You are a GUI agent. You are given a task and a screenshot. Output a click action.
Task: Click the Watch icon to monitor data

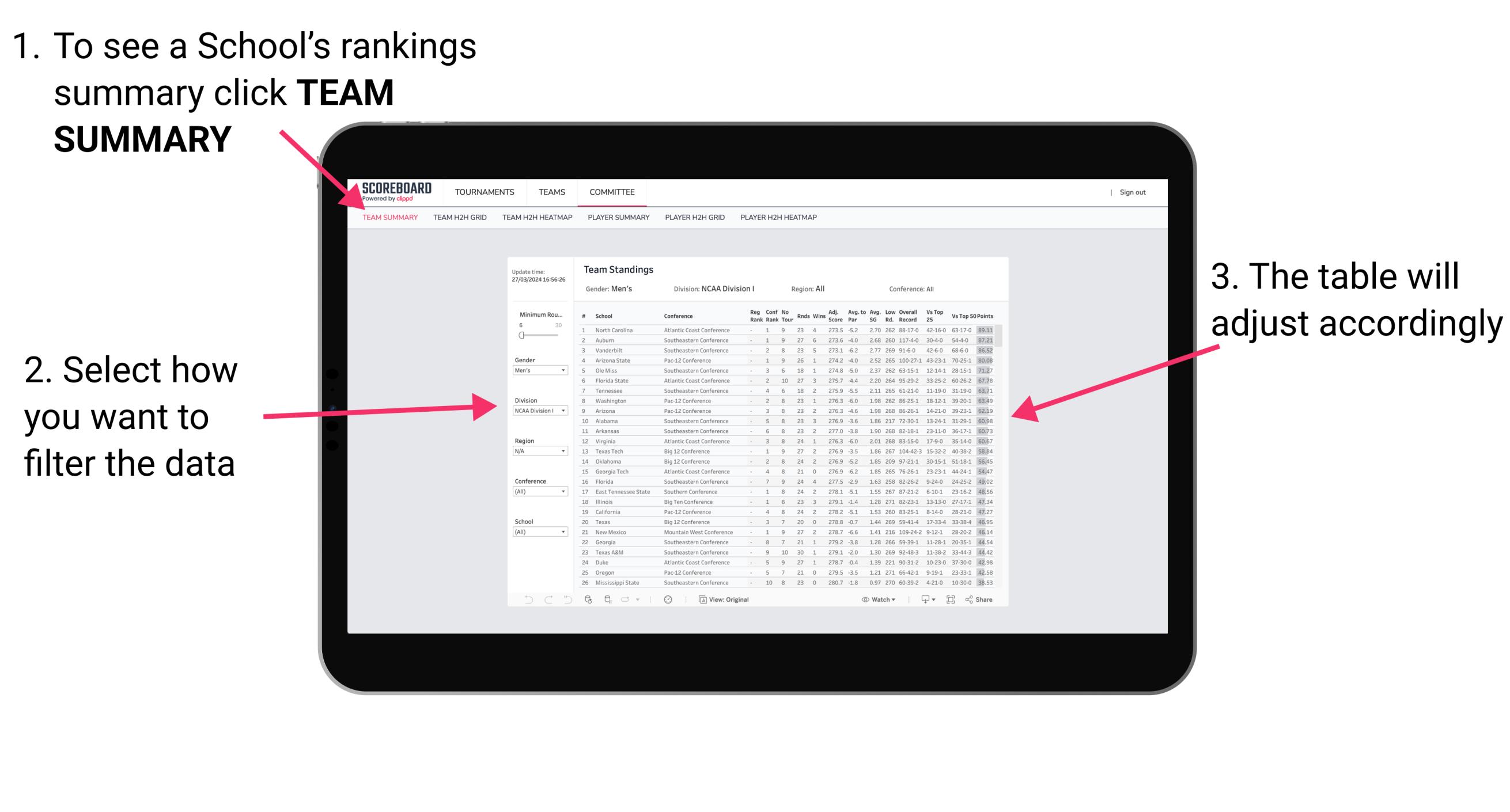(862, 600)
